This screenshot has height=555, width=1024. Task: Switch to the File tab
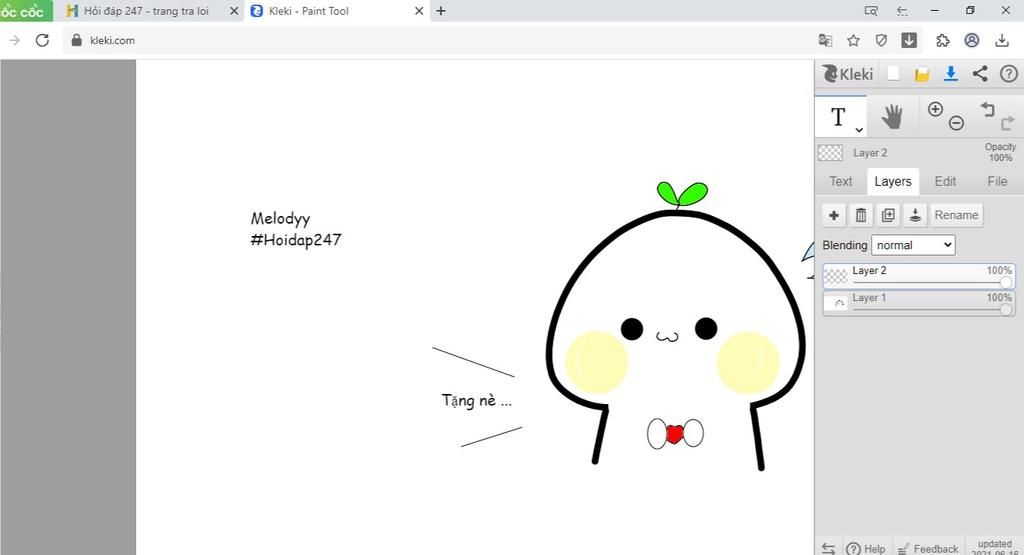pos(997,182)
